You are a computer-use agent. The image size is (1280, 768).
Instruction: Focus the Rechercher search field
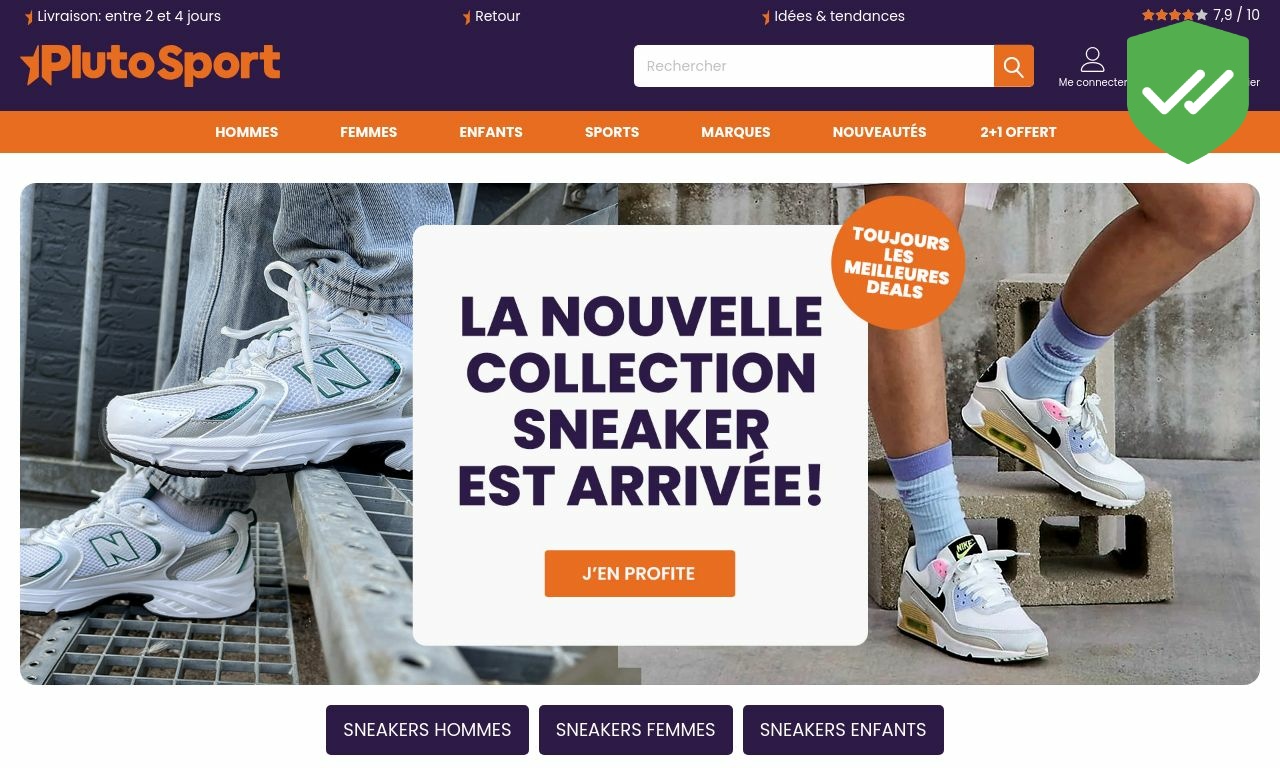814,66
